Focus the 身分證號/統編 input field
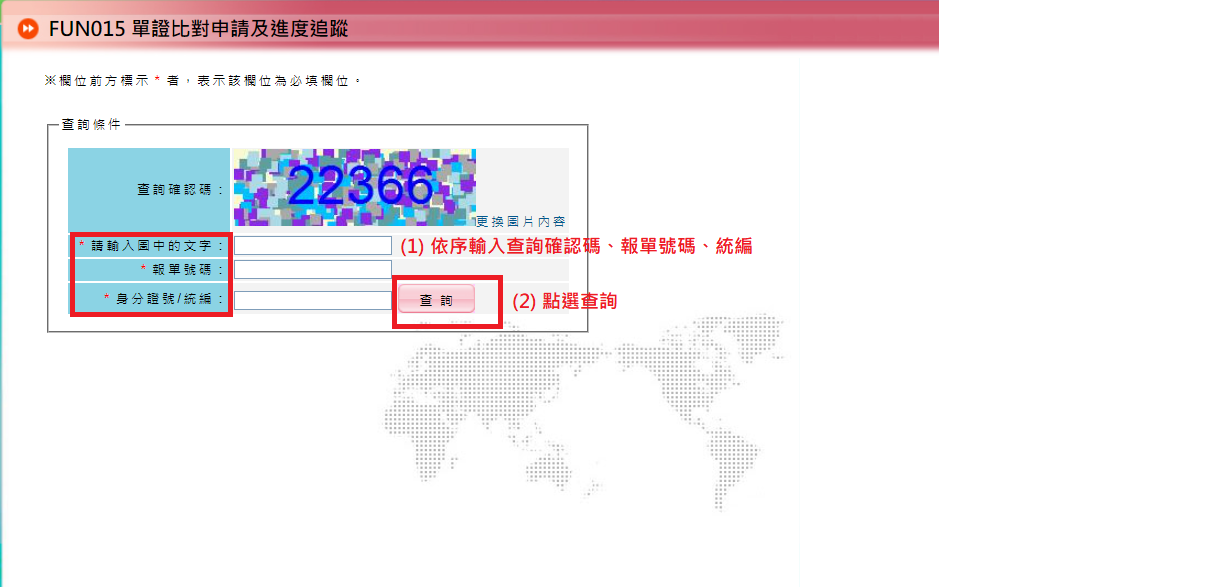 [x=312, y=300]
